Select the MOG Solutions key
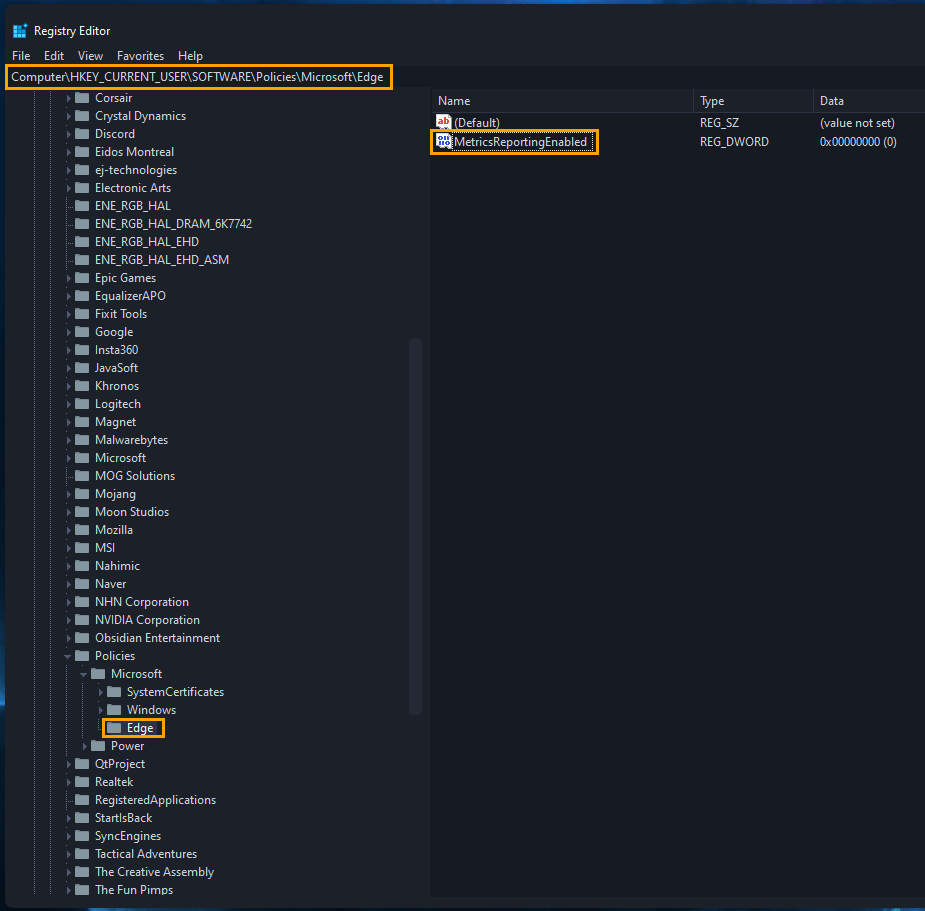 (x=135, y=476)
